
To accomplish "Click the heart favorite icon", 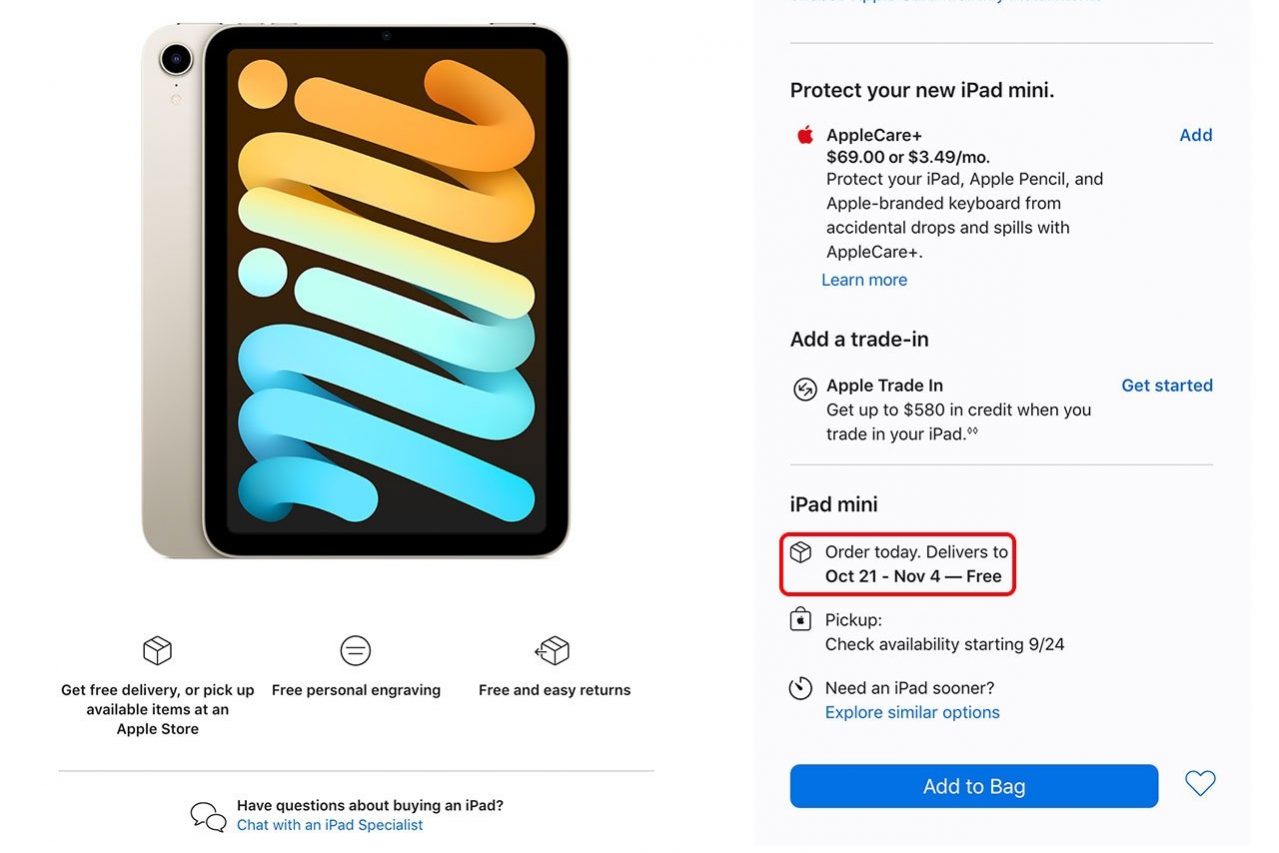I will [x=1200, y=783].
